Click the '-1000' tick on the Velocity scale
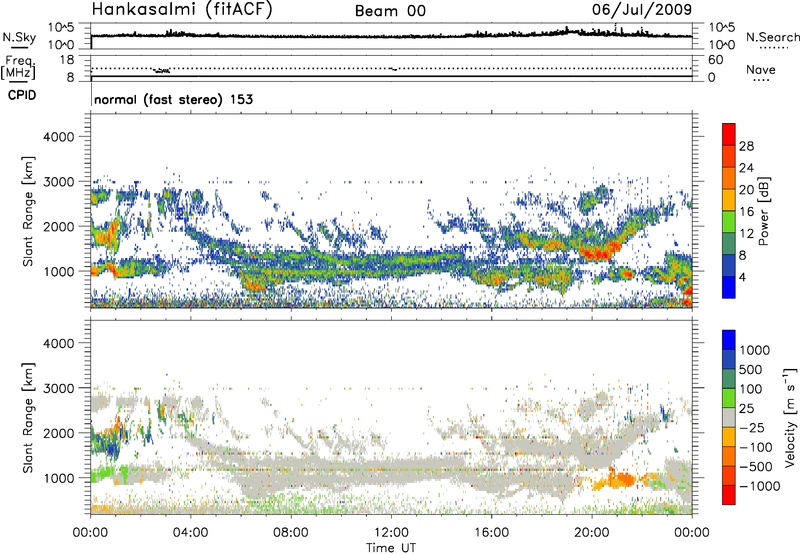The width and height of the screenshot is (800, 554). 760,486
